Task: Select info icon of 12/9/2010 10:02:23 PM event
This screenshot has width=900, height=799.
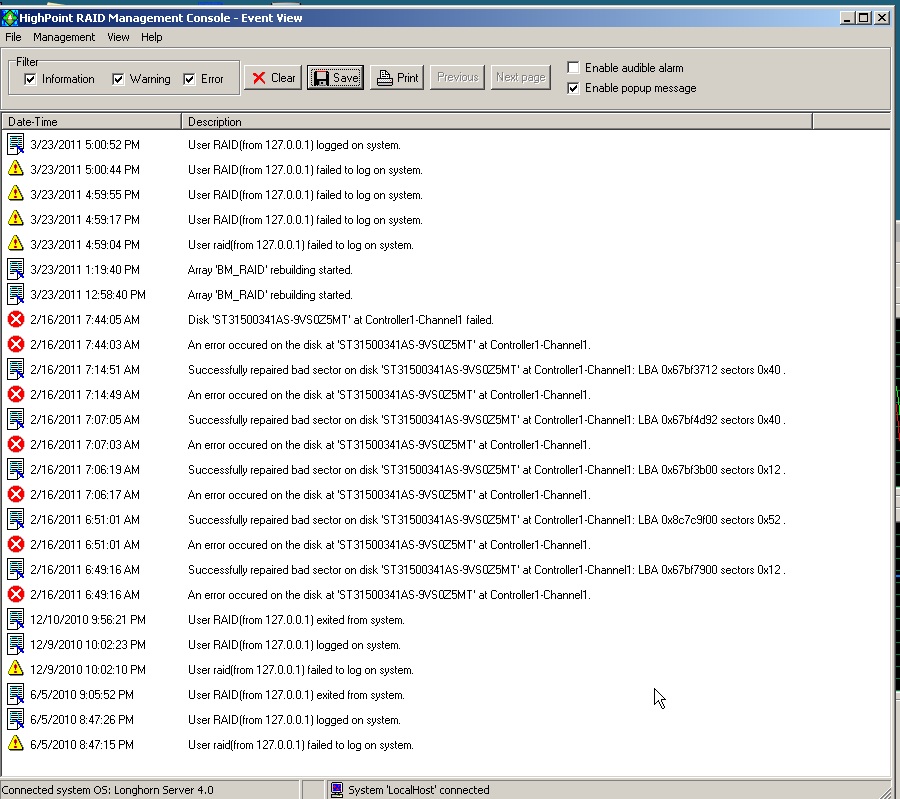Action: [x=15, y=644]
